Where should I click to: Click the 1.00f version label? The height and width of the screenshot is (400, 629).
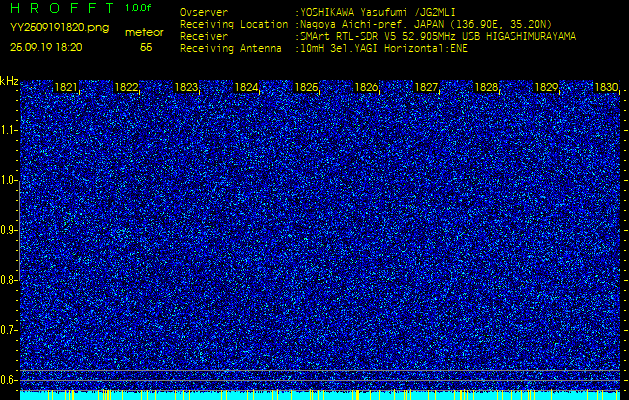pos(139,8)
